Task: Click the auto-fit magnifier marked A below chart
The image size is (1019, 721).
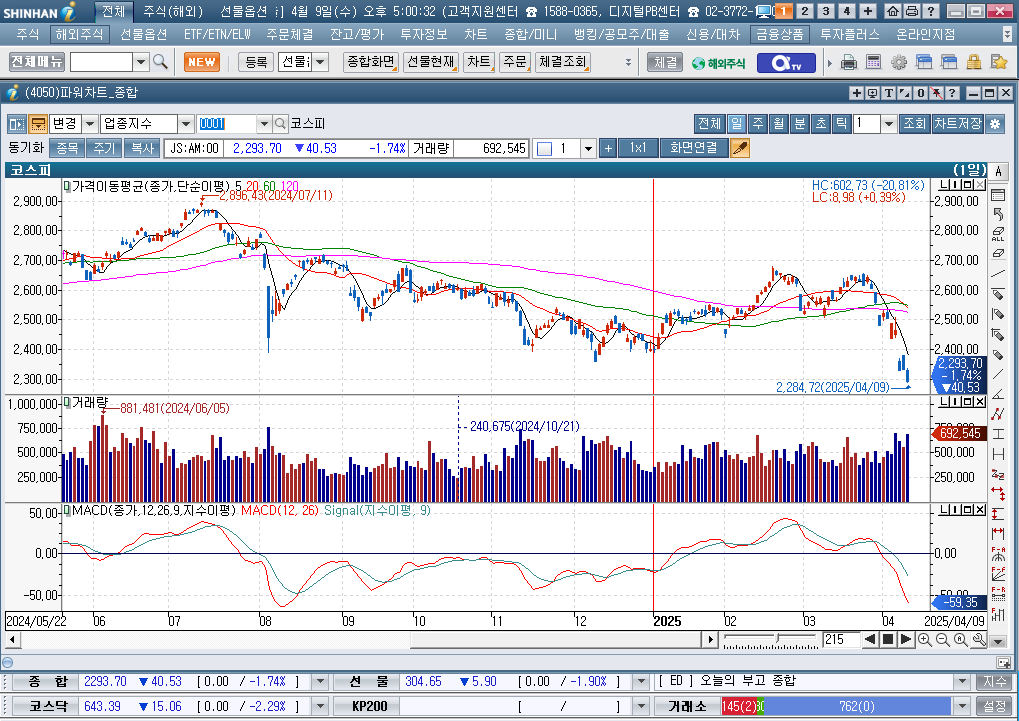Action: 961,640
